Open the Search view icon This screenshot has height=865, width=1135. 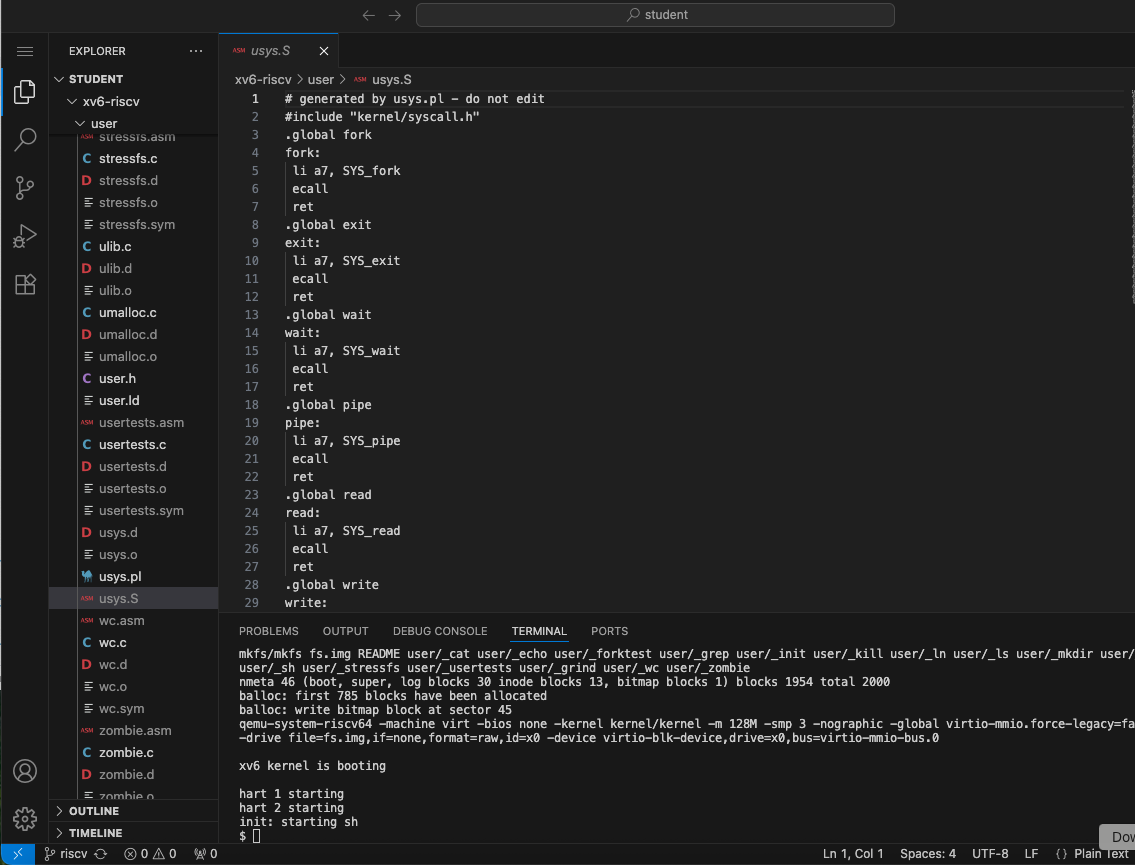[25, 140]
